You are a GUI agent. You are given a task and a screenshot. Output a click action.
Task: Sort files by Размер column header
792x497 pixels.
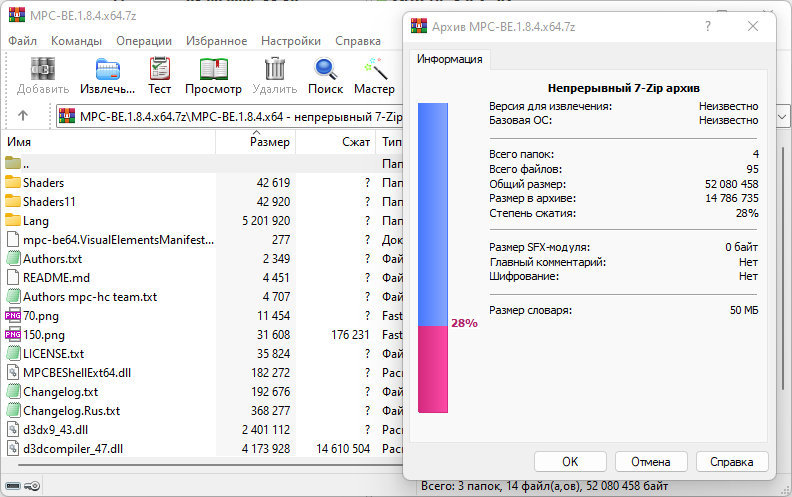pos(256,142)
